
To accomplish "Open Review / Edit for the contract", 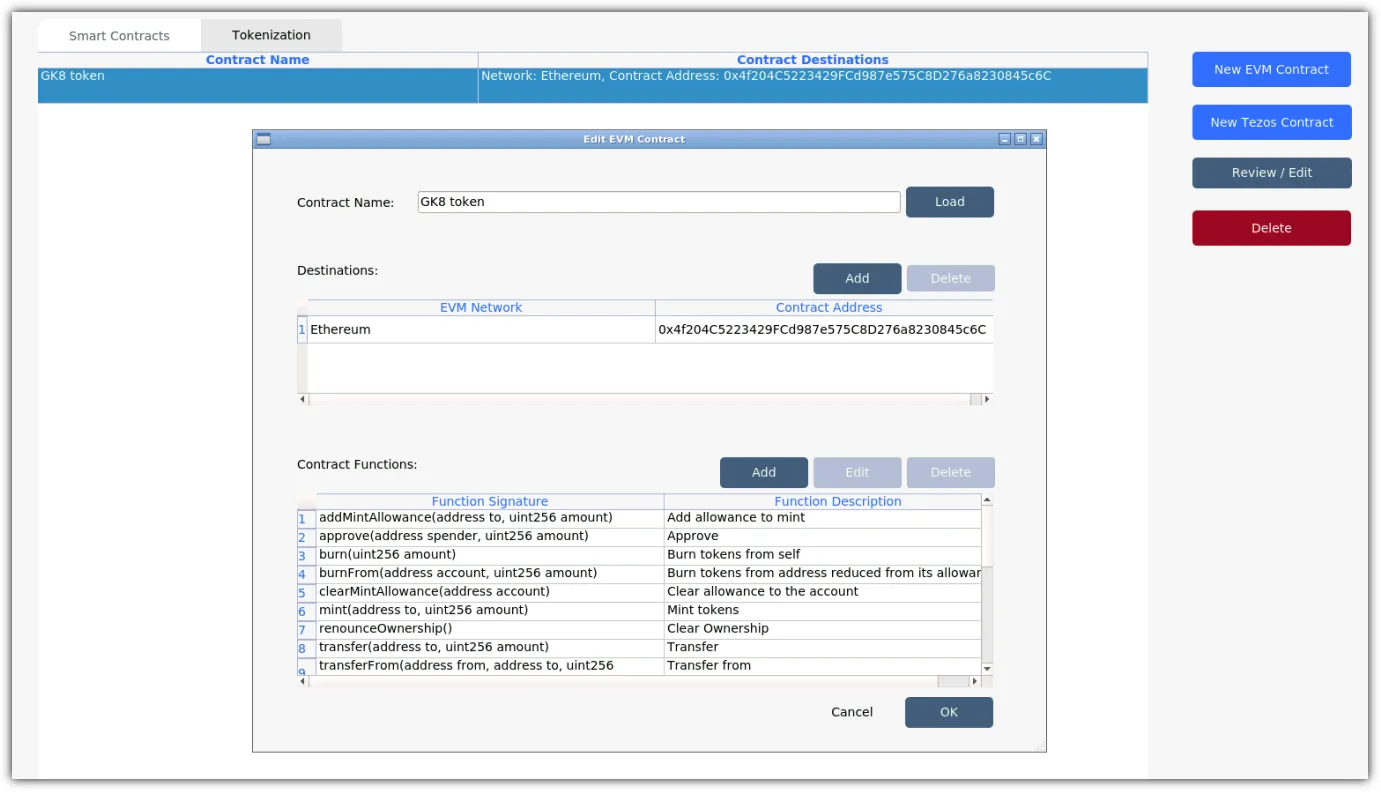I will click(1271, 172).
